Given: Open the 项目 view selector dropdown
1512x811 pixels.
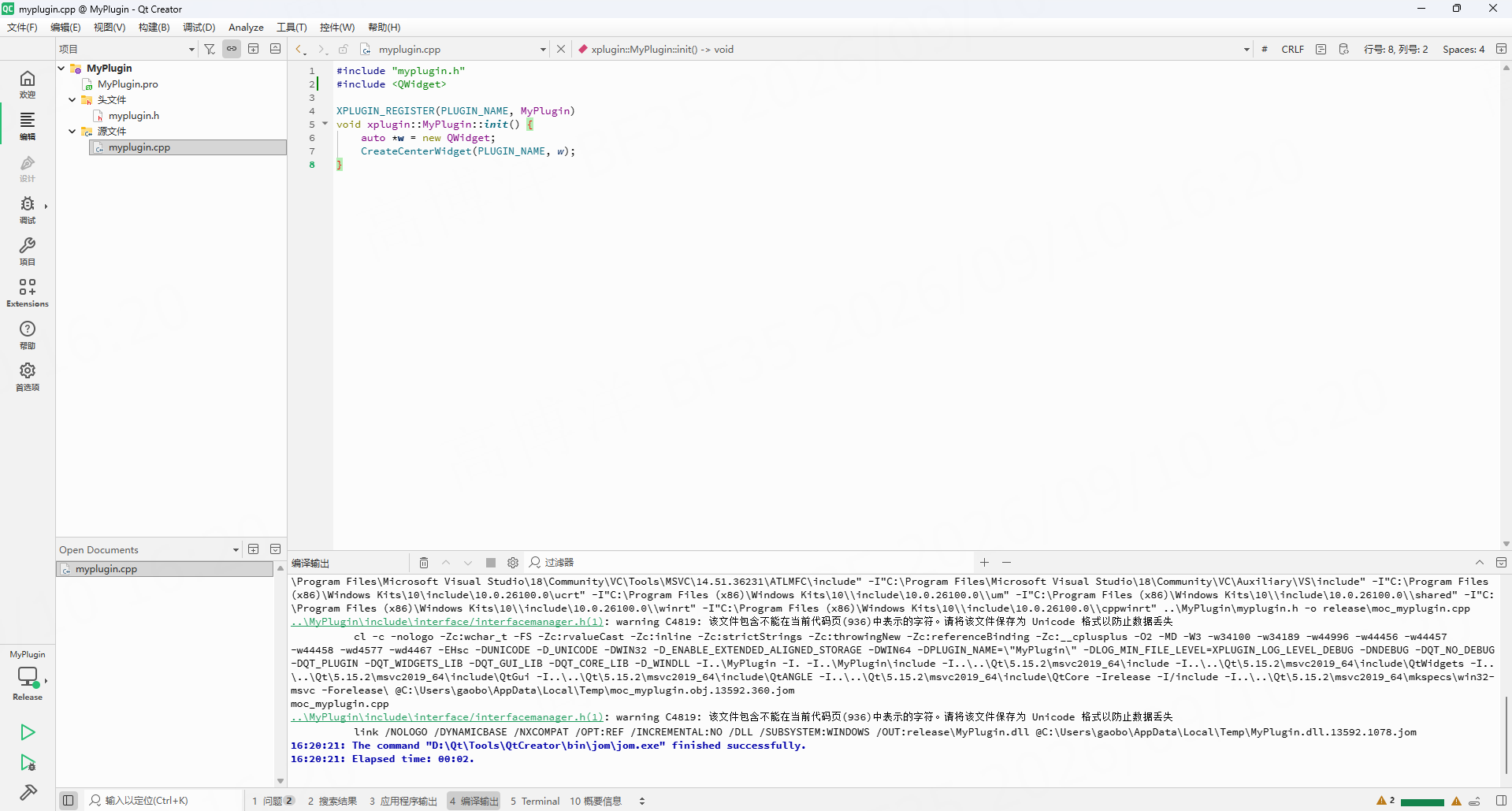Looking at the screenshot, I should [x=126, y=49].
